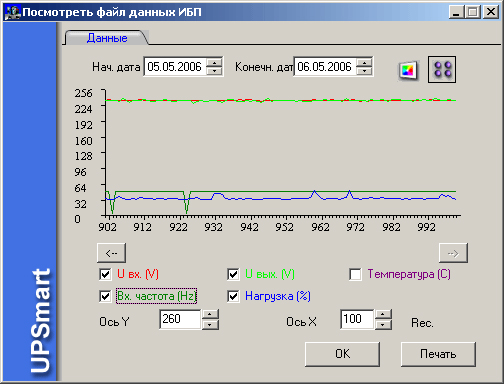504x384 pixels.
Task: Disable the Нагрузка (%) checkbox
Action: point(233,296)
